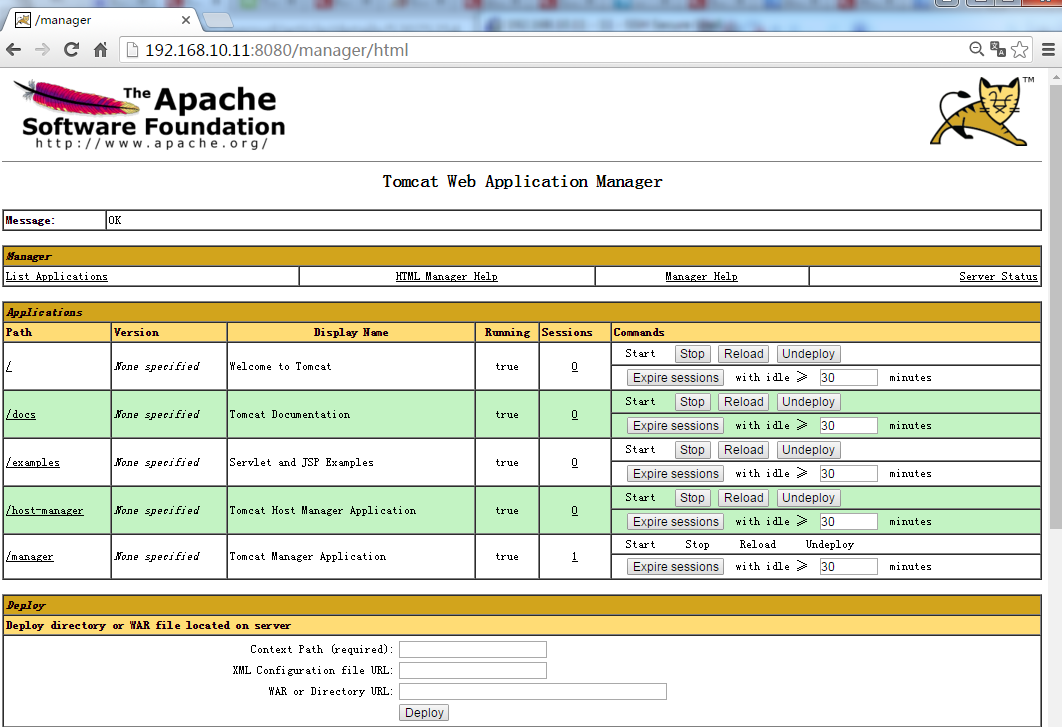Open a new browser tab

point(218,20)
